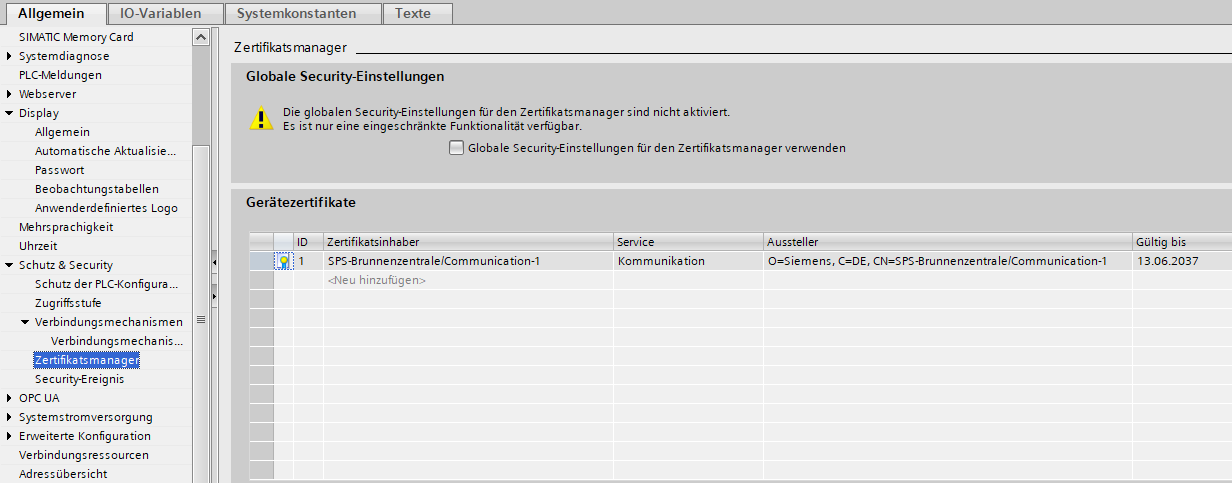Collapse the Display tree node
This screenshot has height=483, width=1232.
point(9,113)
